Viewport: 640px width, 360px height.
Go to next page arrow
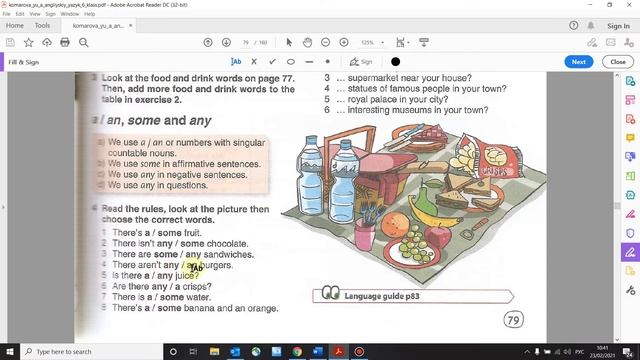pyautogui.click(x=226, y=42)
